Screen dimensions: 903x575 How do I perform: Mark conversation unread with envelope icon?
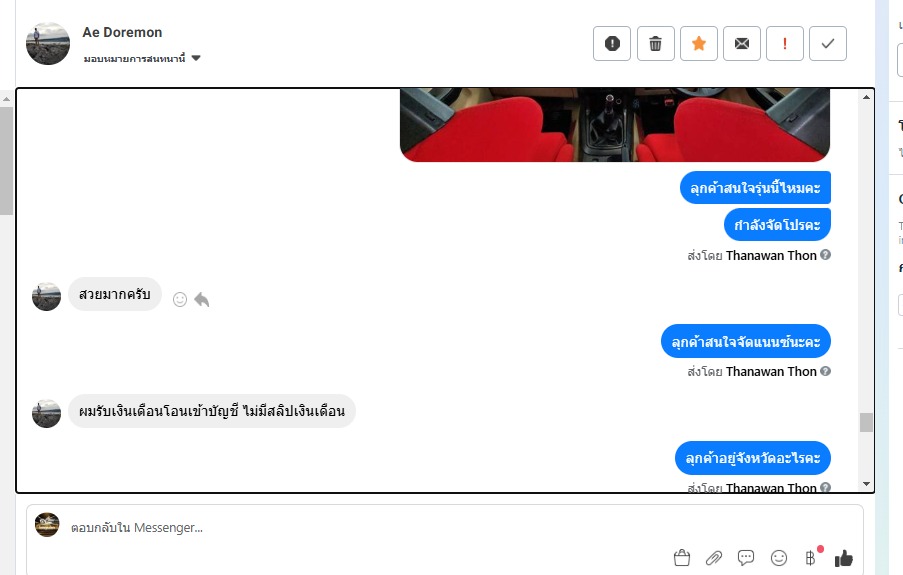(x=742, y=43)
